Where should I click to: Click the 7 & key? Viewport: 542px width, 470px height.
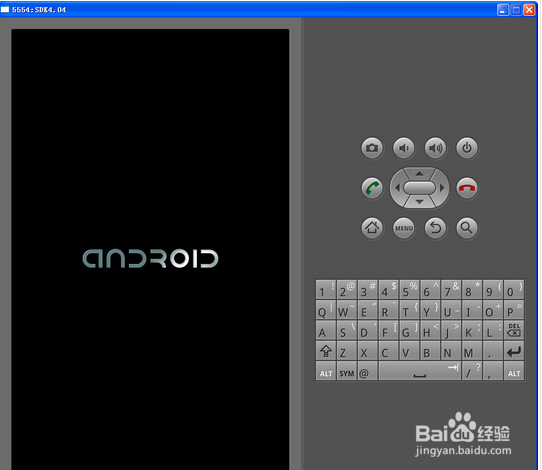pos(451,289)
